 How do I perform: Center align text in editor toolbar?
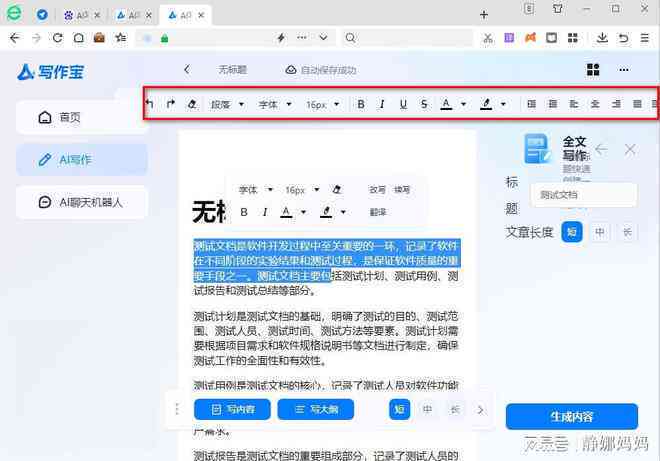tap(595, 104)
